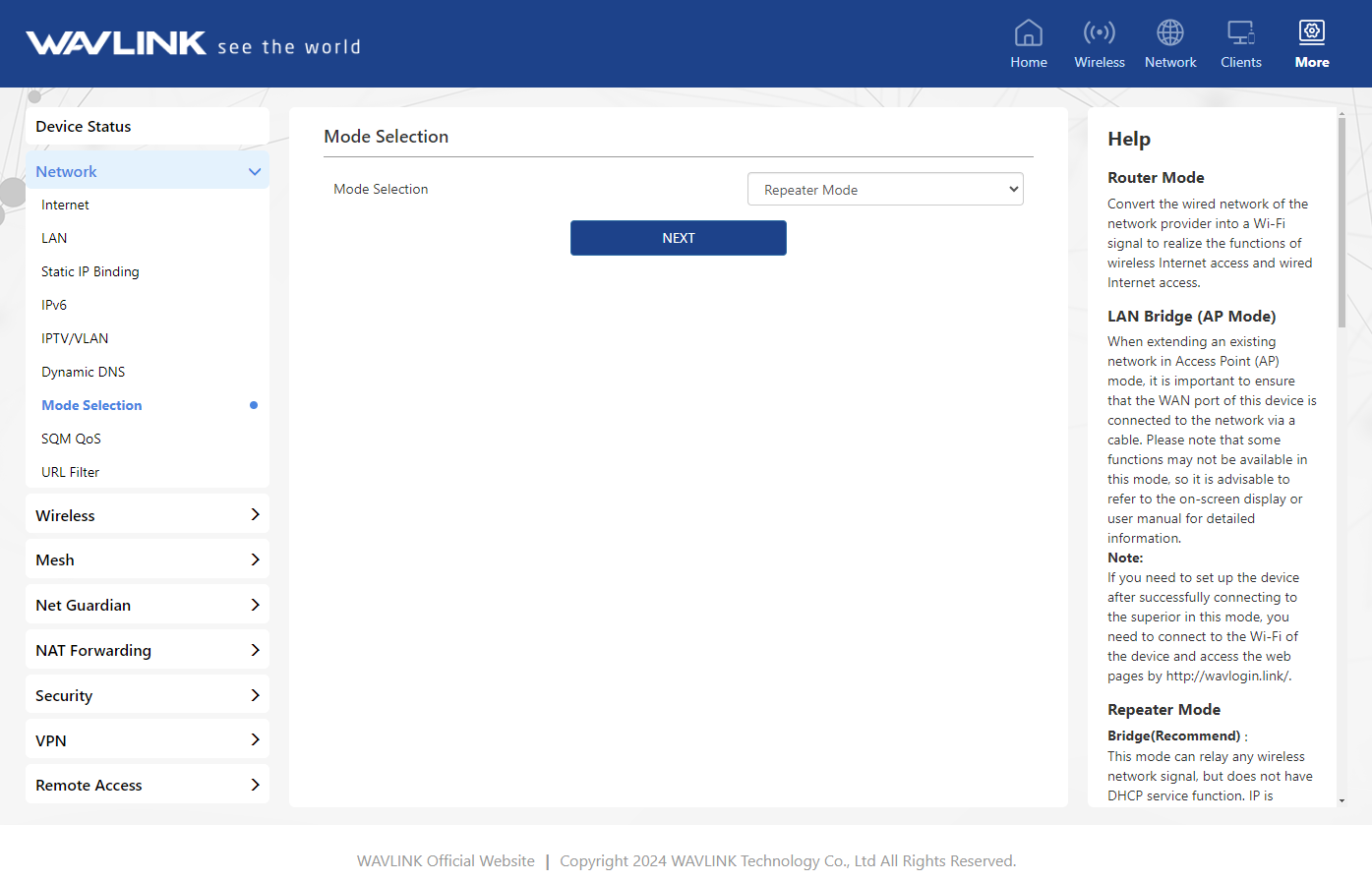Open the Static IP Binding page
Viewport: 1372px width, 882px height.
(89, 271)
